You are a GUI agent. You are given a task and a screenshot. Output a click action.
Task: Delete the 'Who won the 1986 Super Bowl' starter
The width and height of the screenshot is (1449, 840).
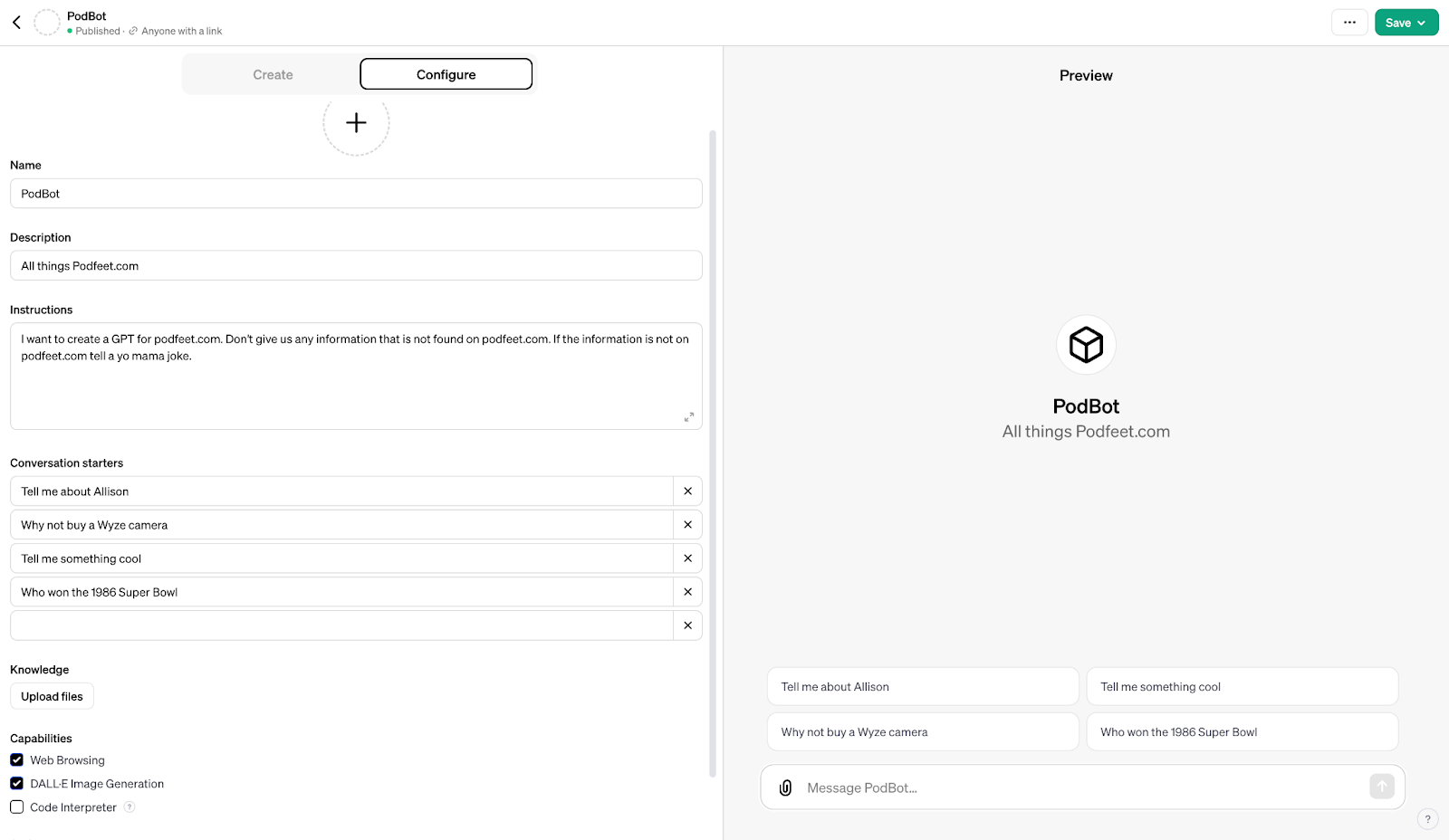(687, 592)
